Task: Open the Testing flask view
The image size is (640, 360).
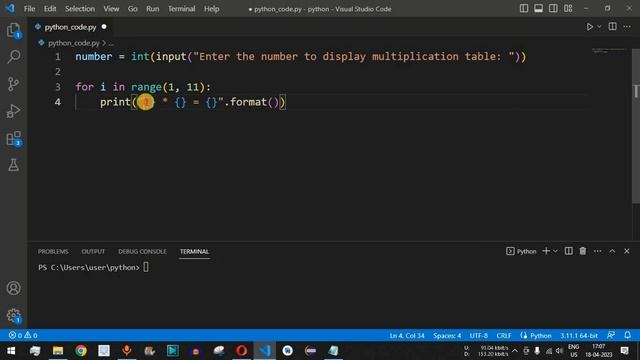Action: 13,165
